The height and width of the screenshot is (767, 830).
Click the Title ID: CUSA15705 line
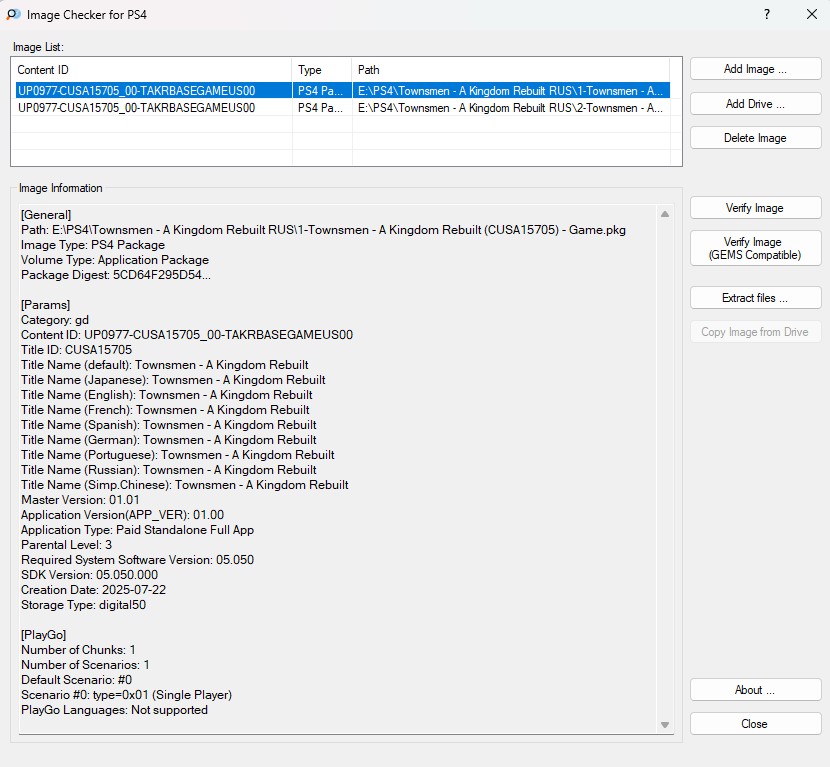point(77,350)
